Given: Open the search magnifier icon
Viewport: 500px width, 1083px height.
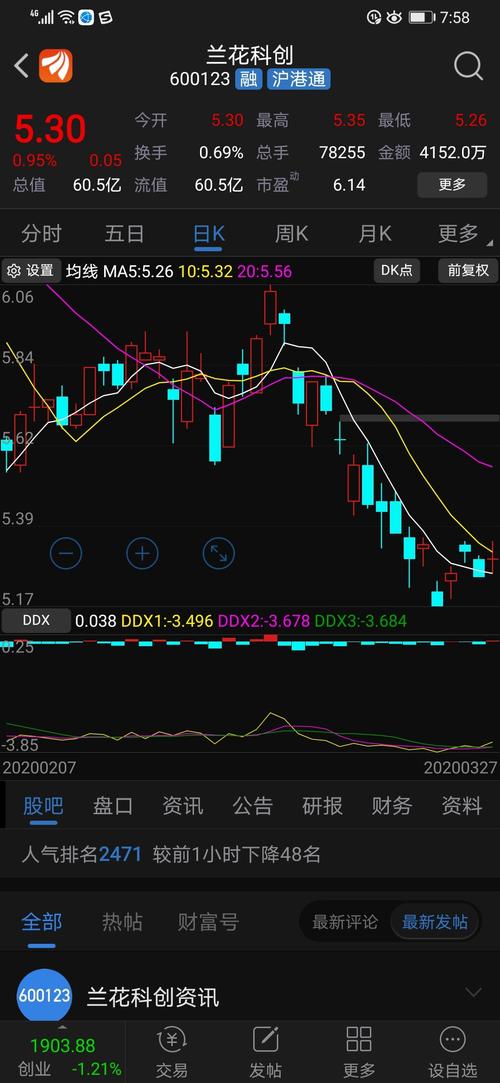Looking at the screenshot, I should tap(468, 66).
